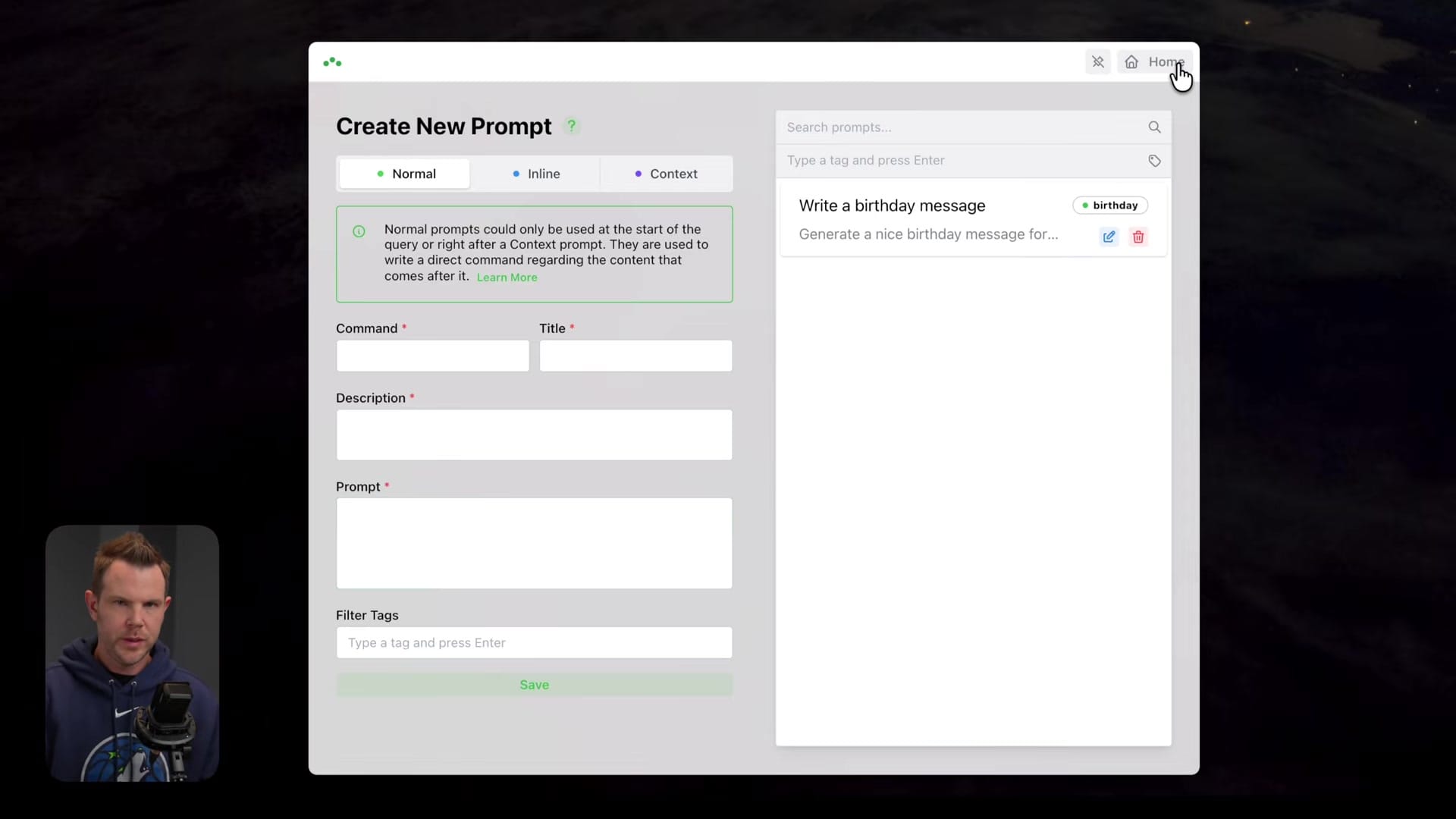This screenshot has height=819, width=1456.
Task: Click the unpin window icon
Action: pyautogui.click(x=1097, y=62)
